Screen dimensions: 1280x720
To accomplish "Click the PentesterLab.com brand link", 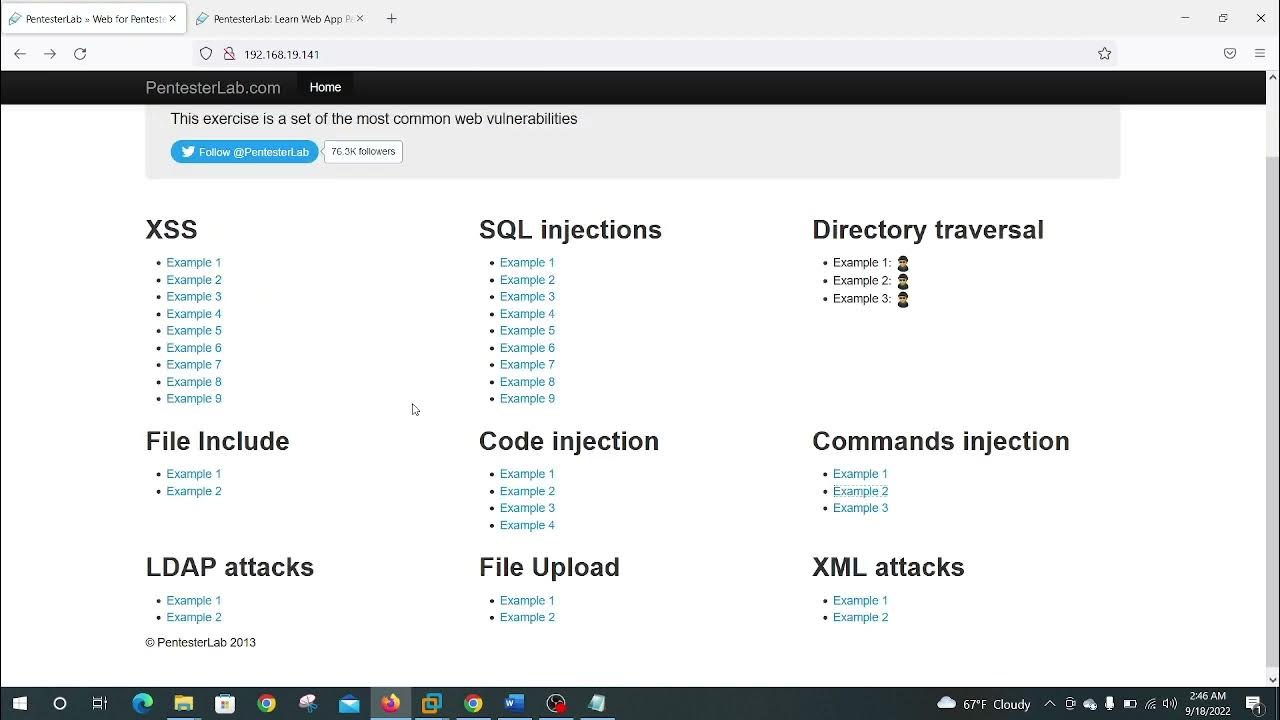I will pyautogui.click(x=213, y=88).
